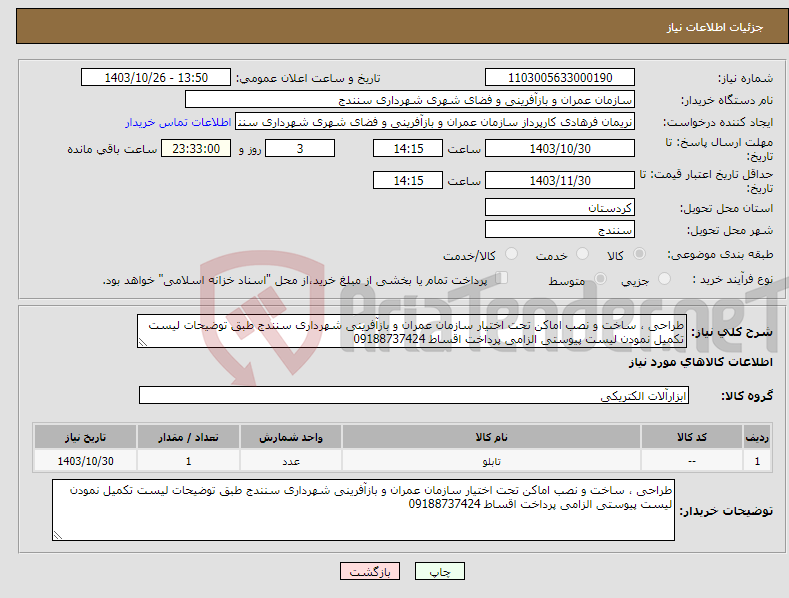Click the delivery province کردستان field
The height and width of the screenshot is (598, 789).
(x=560, y=207)
